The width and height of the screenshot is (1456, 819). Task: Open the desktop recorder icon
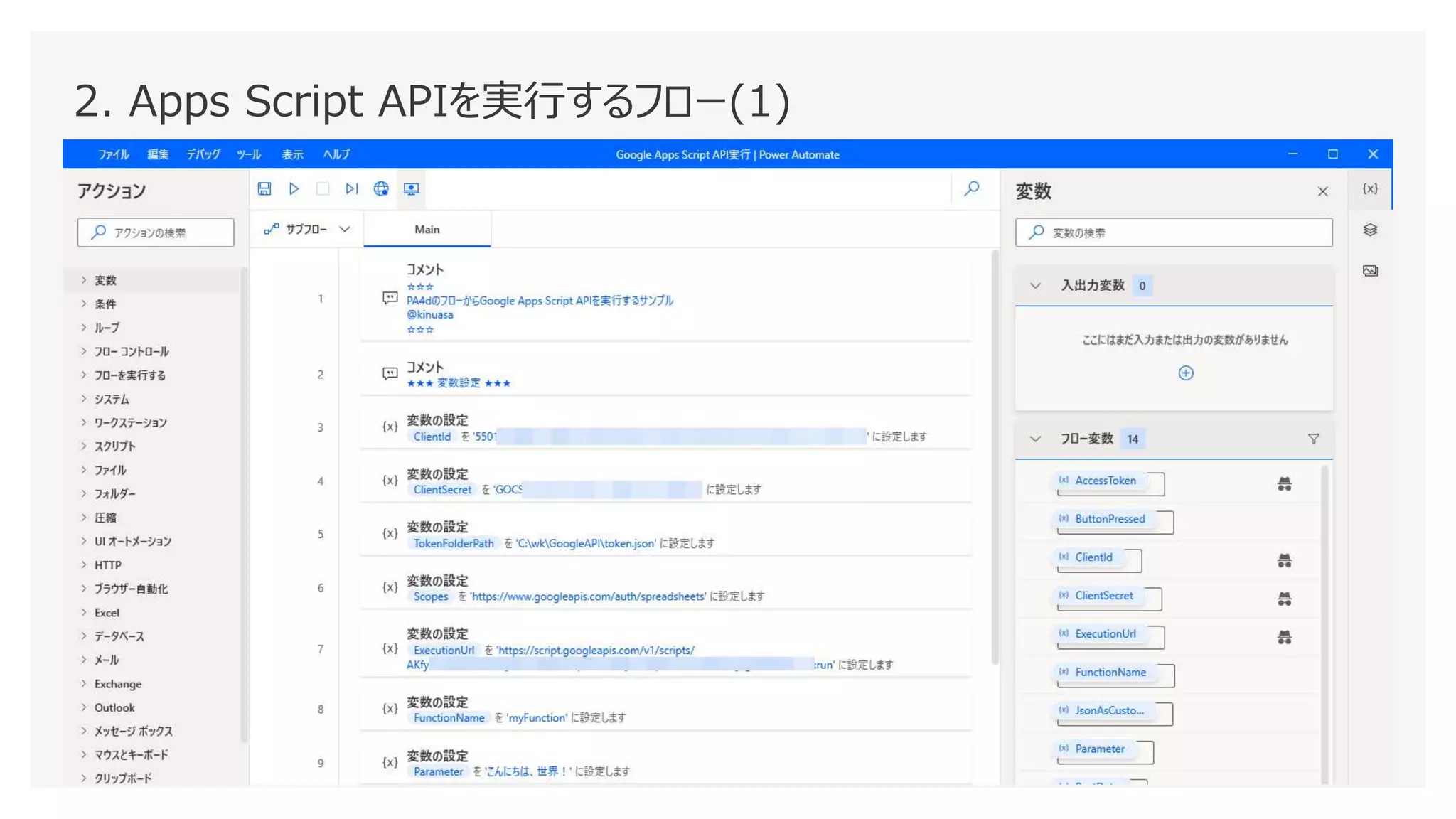[411, 188]
